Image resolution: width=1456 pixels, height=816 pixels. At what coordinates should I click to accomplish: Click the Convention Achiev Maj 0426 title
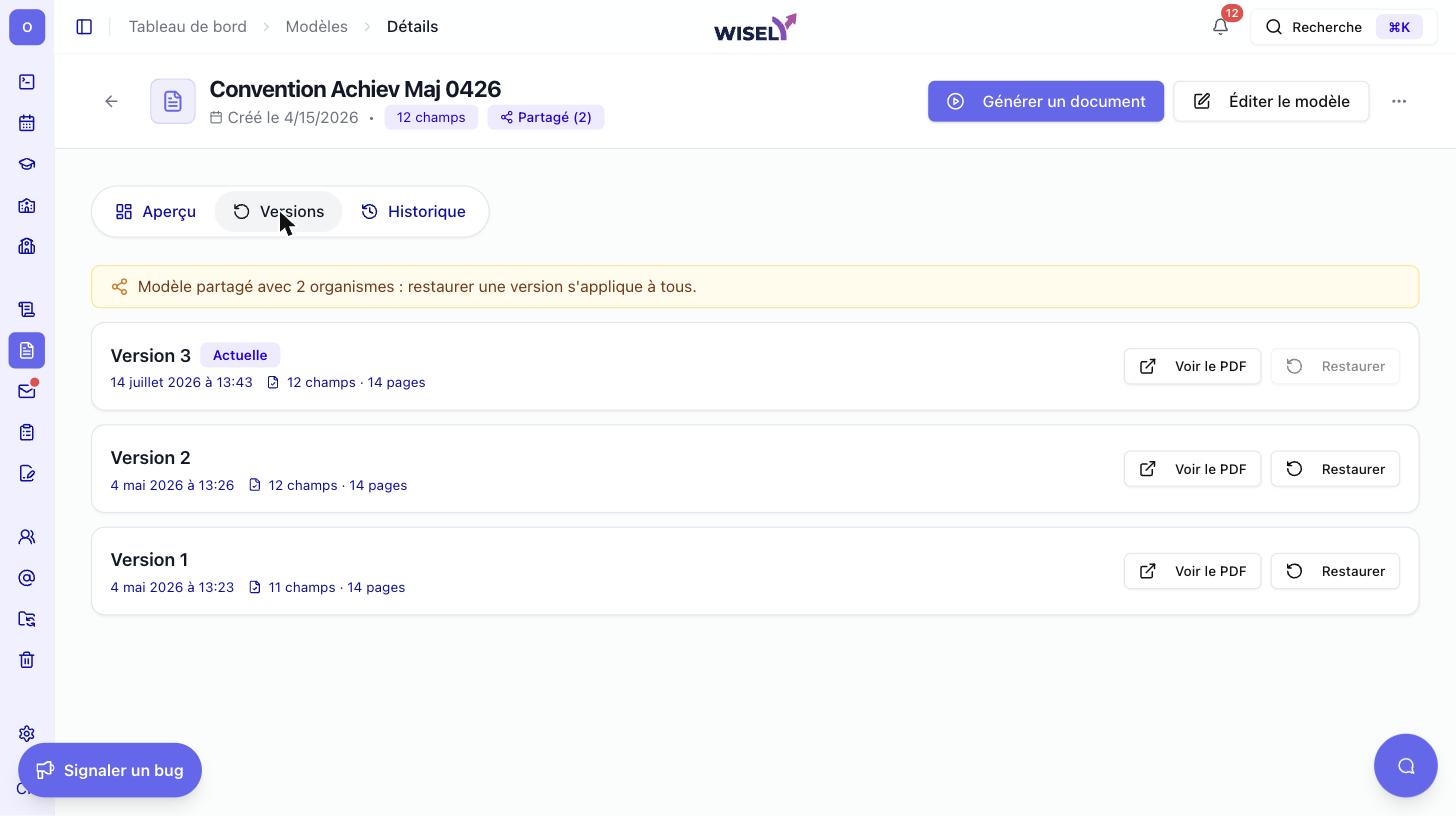(x=355, y=89)
